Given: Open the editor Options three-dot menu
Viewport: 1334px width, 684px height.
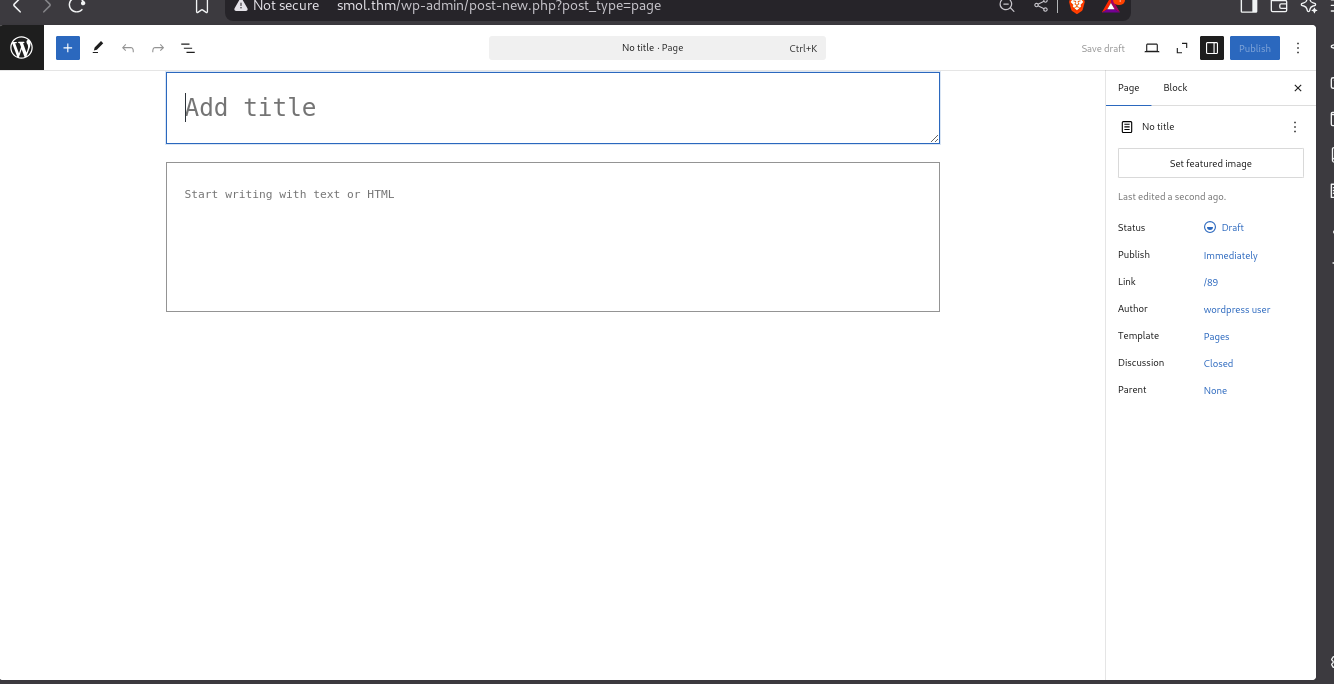Looking at the screenshot, I should point(1298,48).
